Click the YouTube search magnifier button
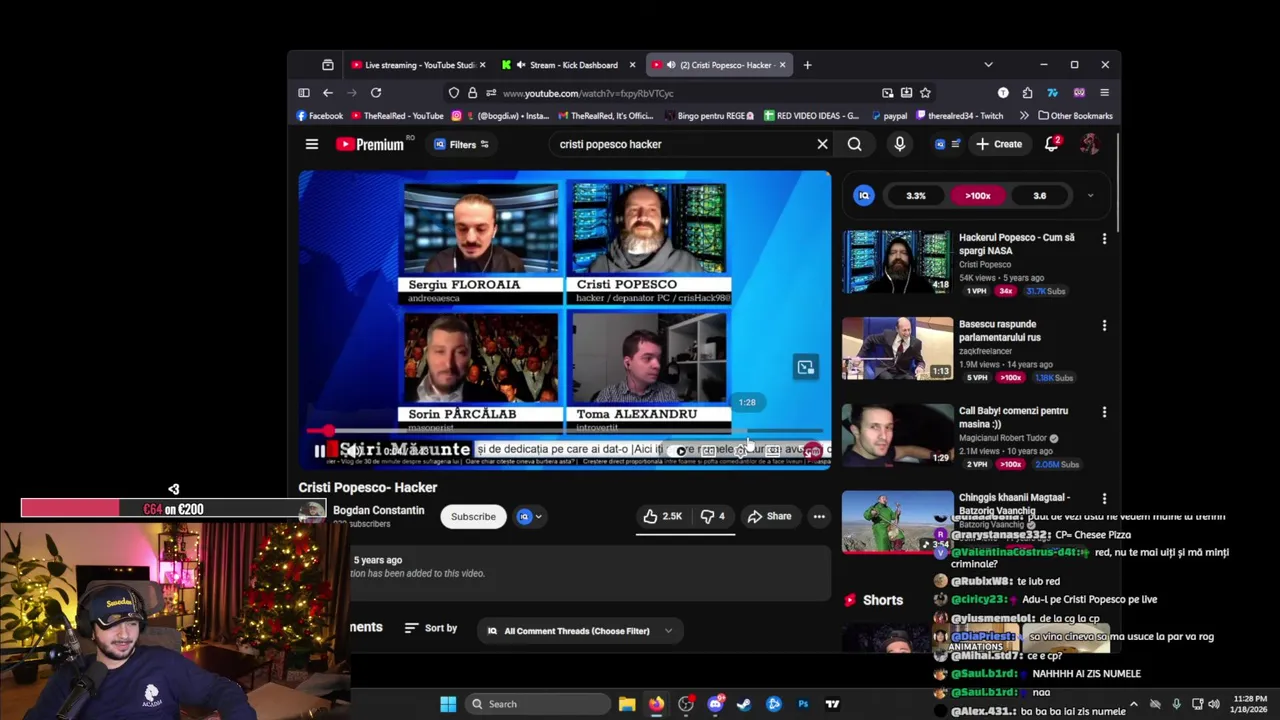Screen dimensions: 1280x720 pos(855,144)
